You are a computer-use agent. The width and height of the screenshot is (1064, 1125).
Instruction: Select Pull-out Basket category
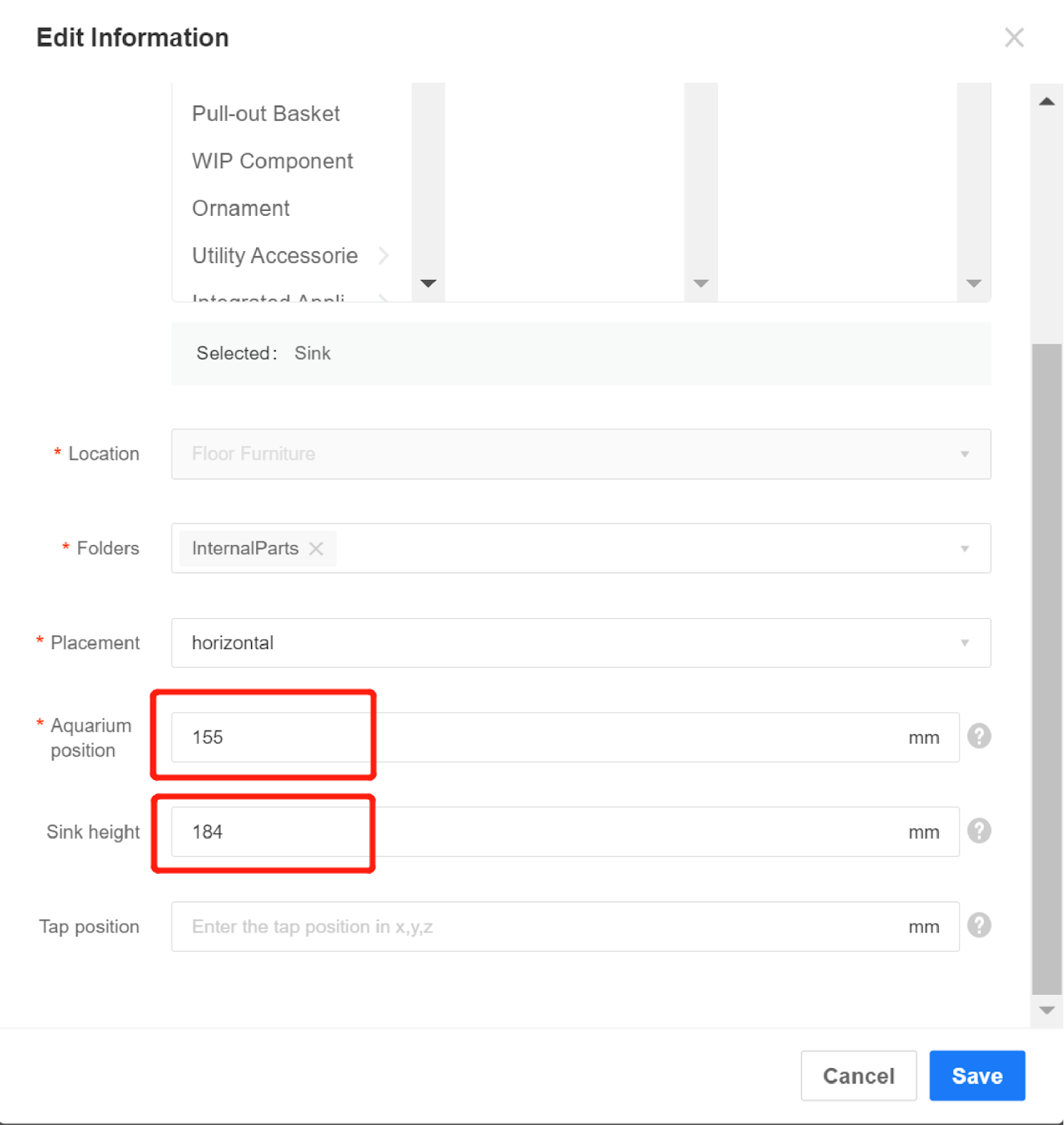click(x=266, y=114)
